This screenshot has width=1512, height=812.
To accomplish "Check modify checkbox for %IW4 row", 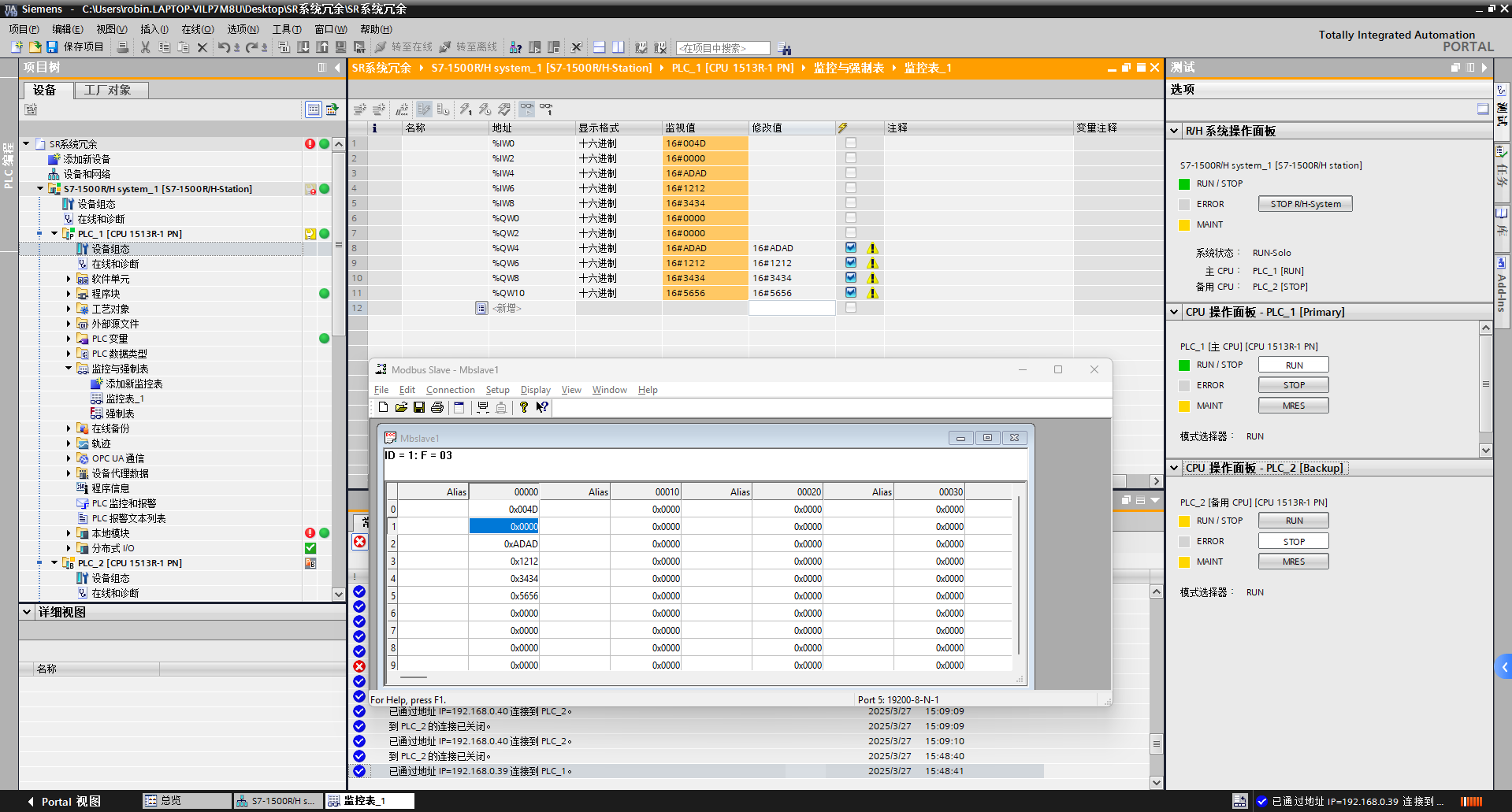I will 851,173.
